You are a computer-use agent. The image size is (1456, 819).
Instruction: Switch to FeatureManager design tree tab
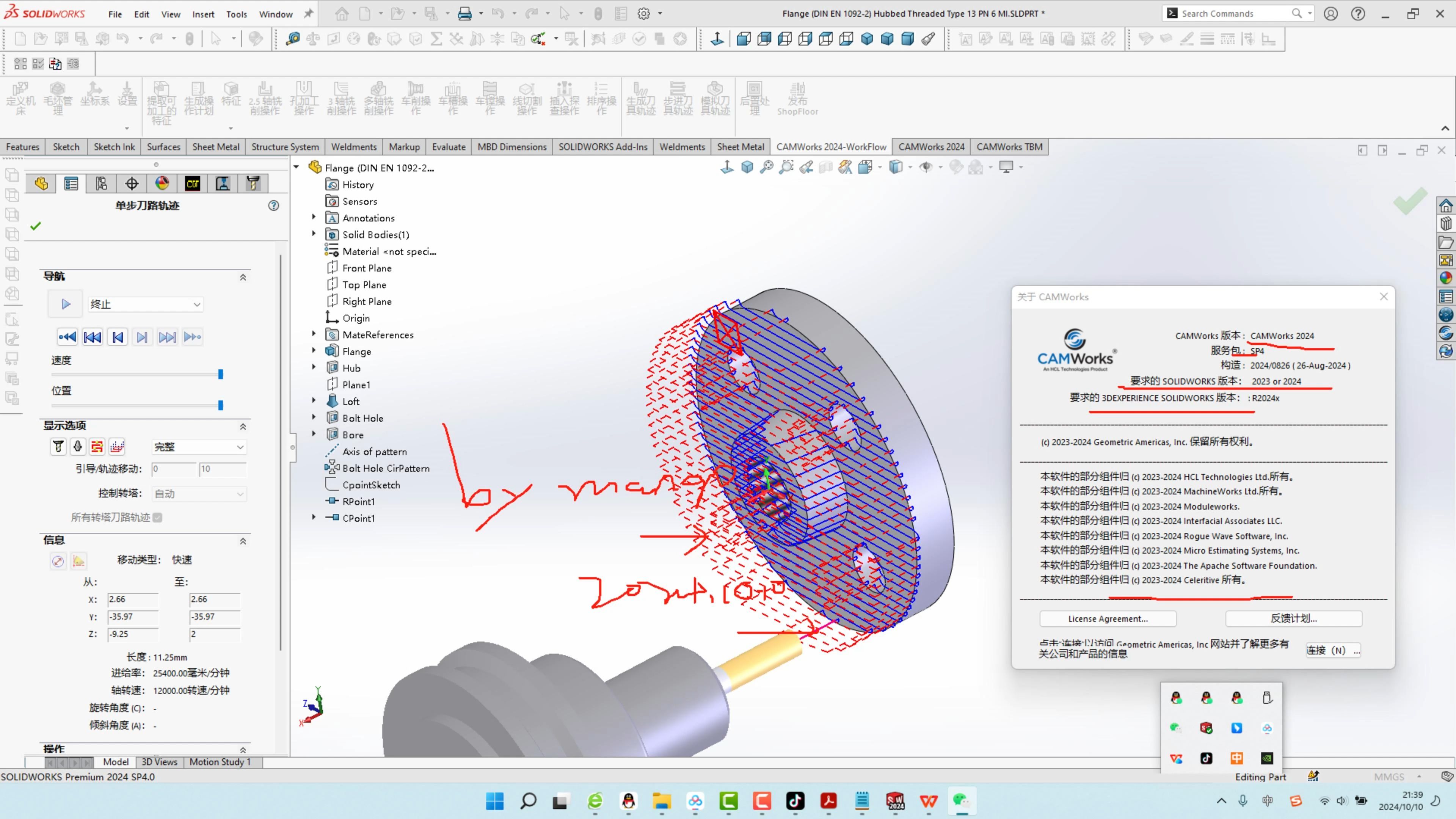41,184
